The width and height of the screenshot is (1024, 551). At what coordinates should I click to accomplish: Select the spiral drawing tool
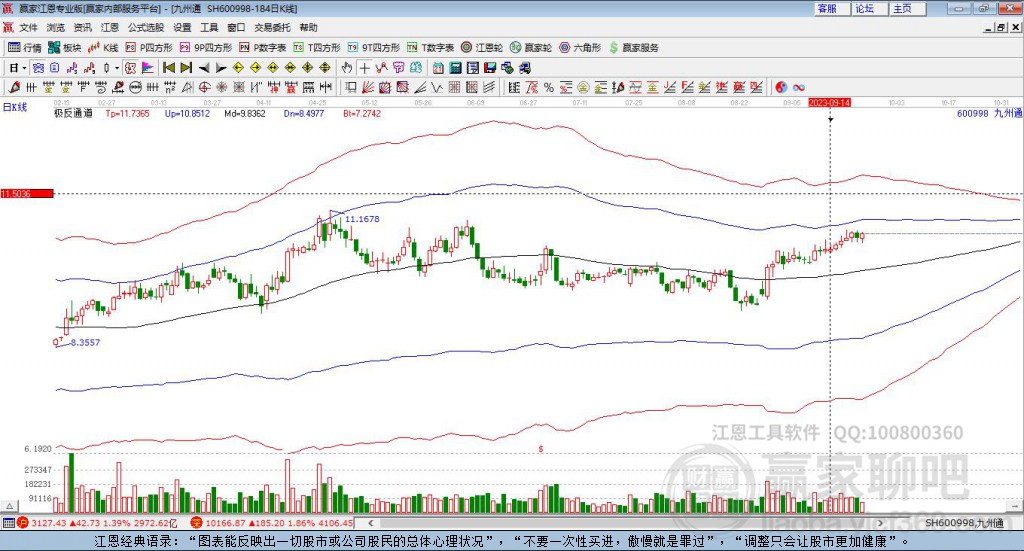(x=101, y=87)
